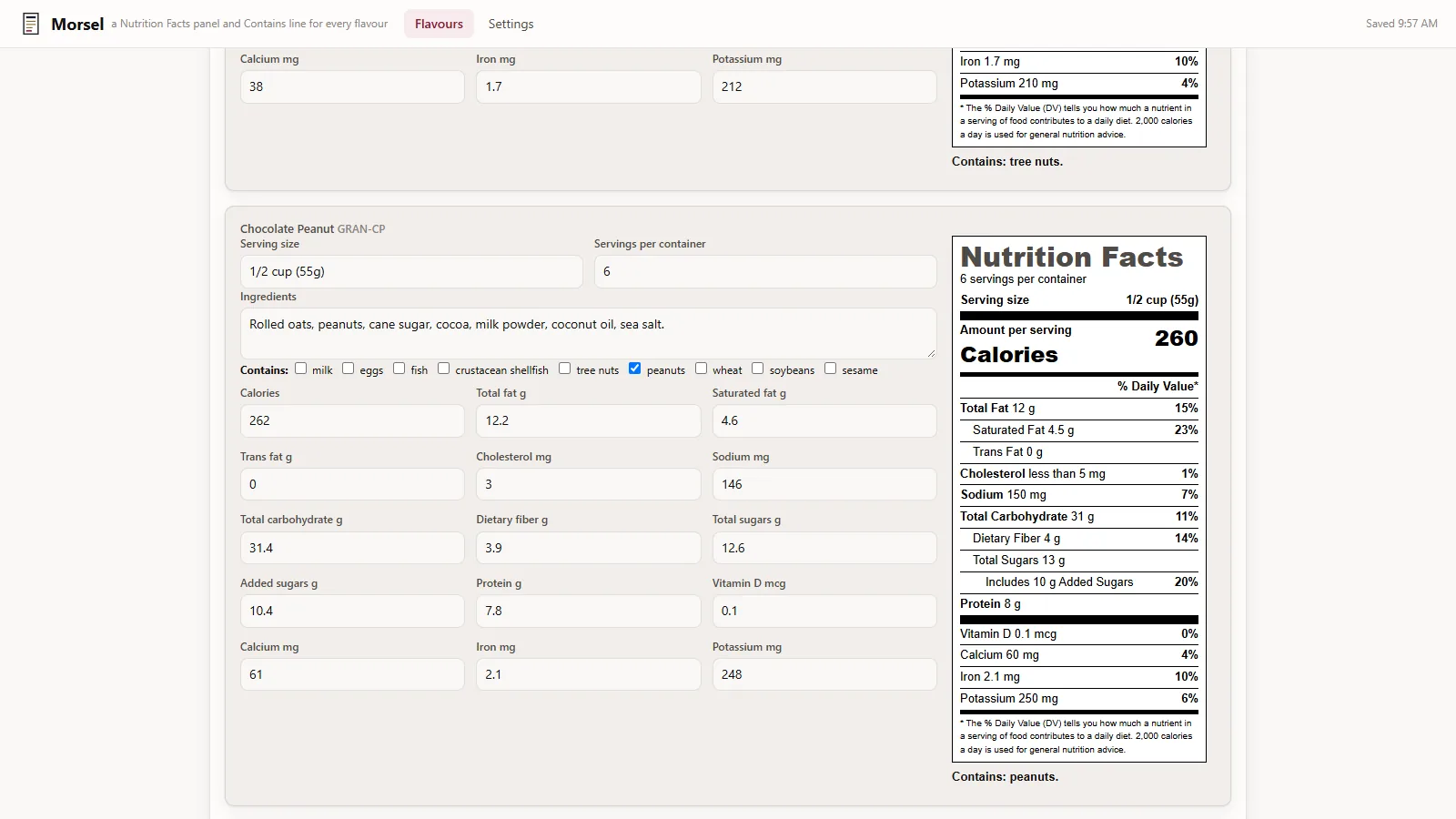The width and height of the screenshot is (1456, 819).
Task: Focus the Calories field showing 262
Action: click(x=352, y=420)
